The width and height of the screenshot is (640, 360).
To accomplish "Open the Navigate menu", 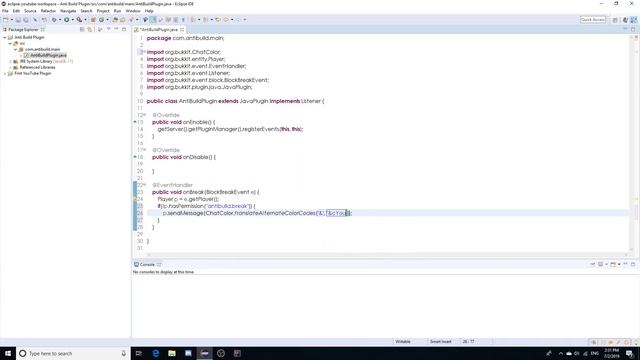I will coord(68,11).
